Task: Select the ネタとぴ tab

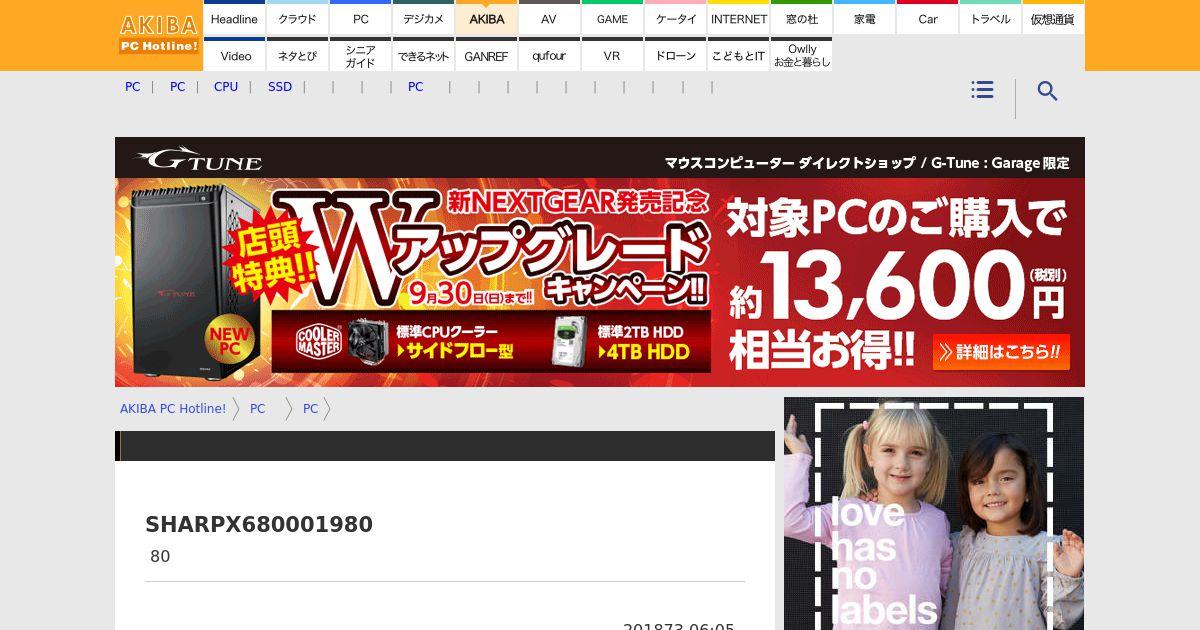Action: click(x=297, y=55)
